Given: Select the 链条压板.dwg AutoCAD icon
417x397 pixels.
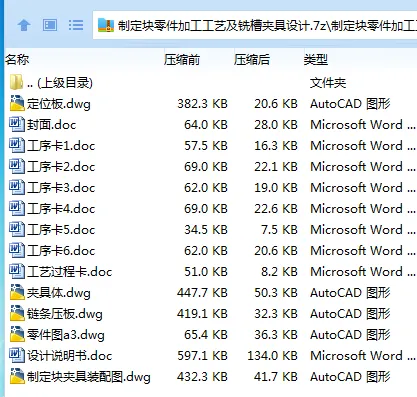Looking at the screenshot, I should [x=17, y=313].
